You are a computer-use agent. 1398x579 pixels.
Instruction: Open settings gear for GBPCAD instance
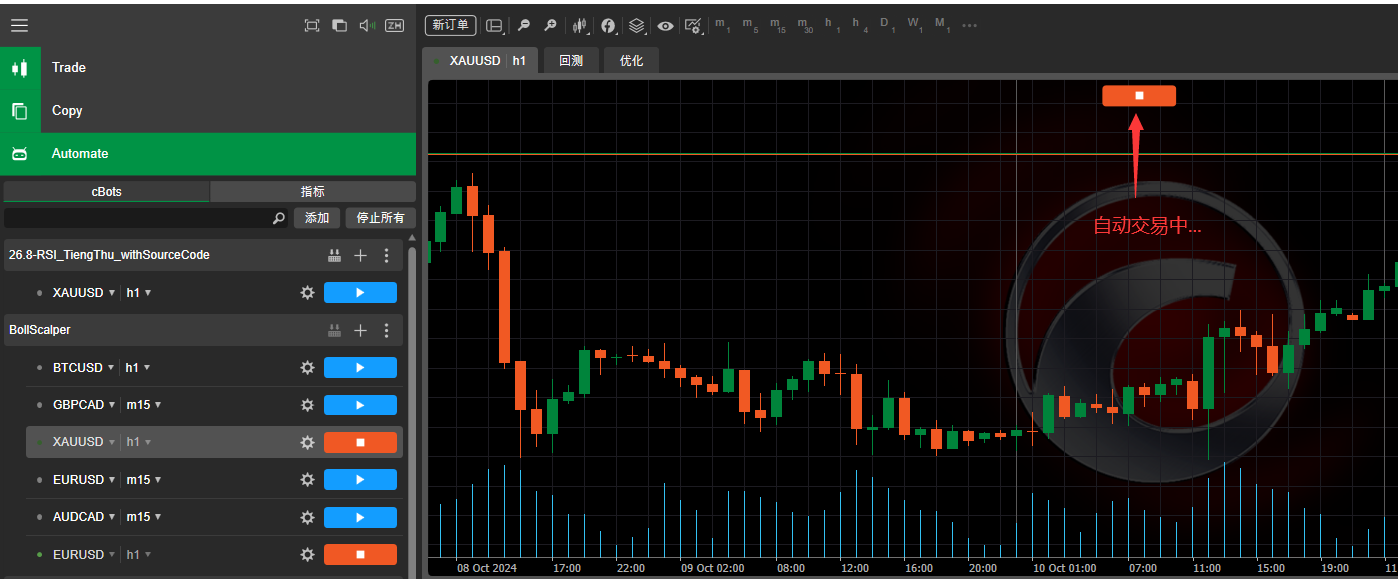pyautogui.click(x=307, y=405)
